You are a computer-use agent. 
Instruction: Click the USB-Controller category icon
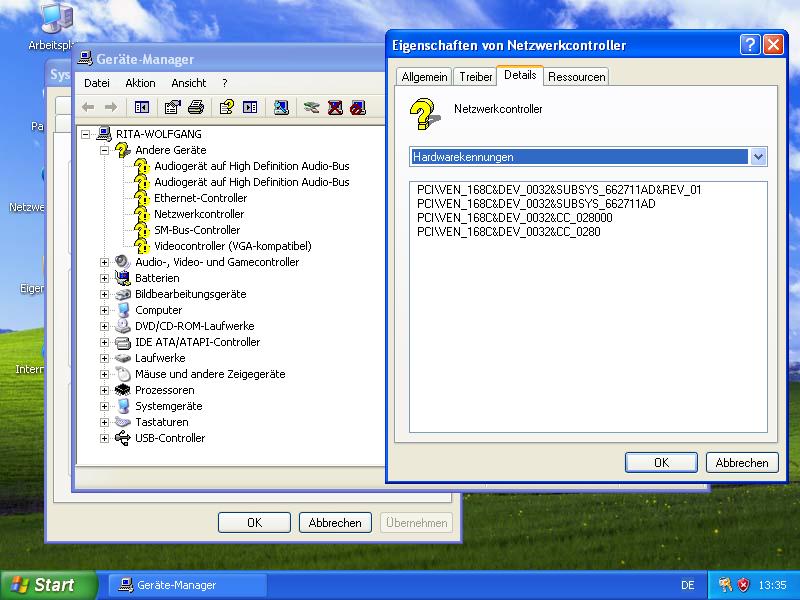[x=122, y=438]
